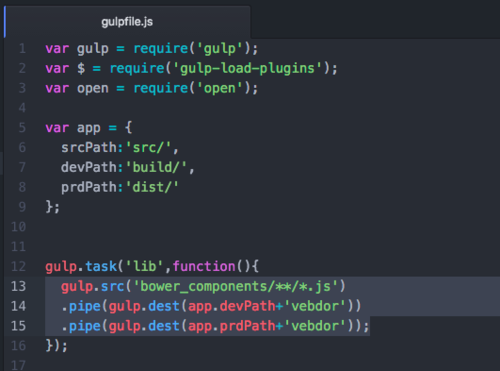Click the 'bower_components/**/*.js' string
Viewport: 500px width, 371px height.
click(x=235, y=286)
